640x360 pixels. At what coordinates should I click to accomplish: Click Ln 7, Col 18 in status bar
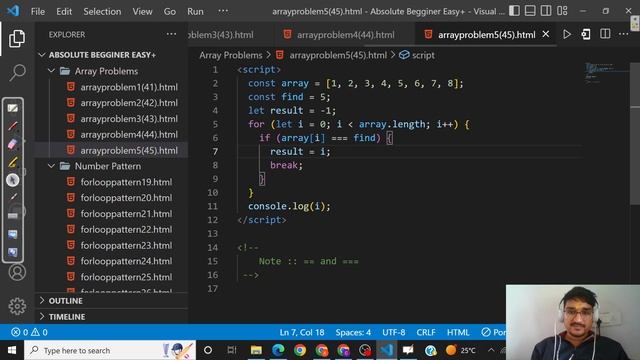point(302,332)
